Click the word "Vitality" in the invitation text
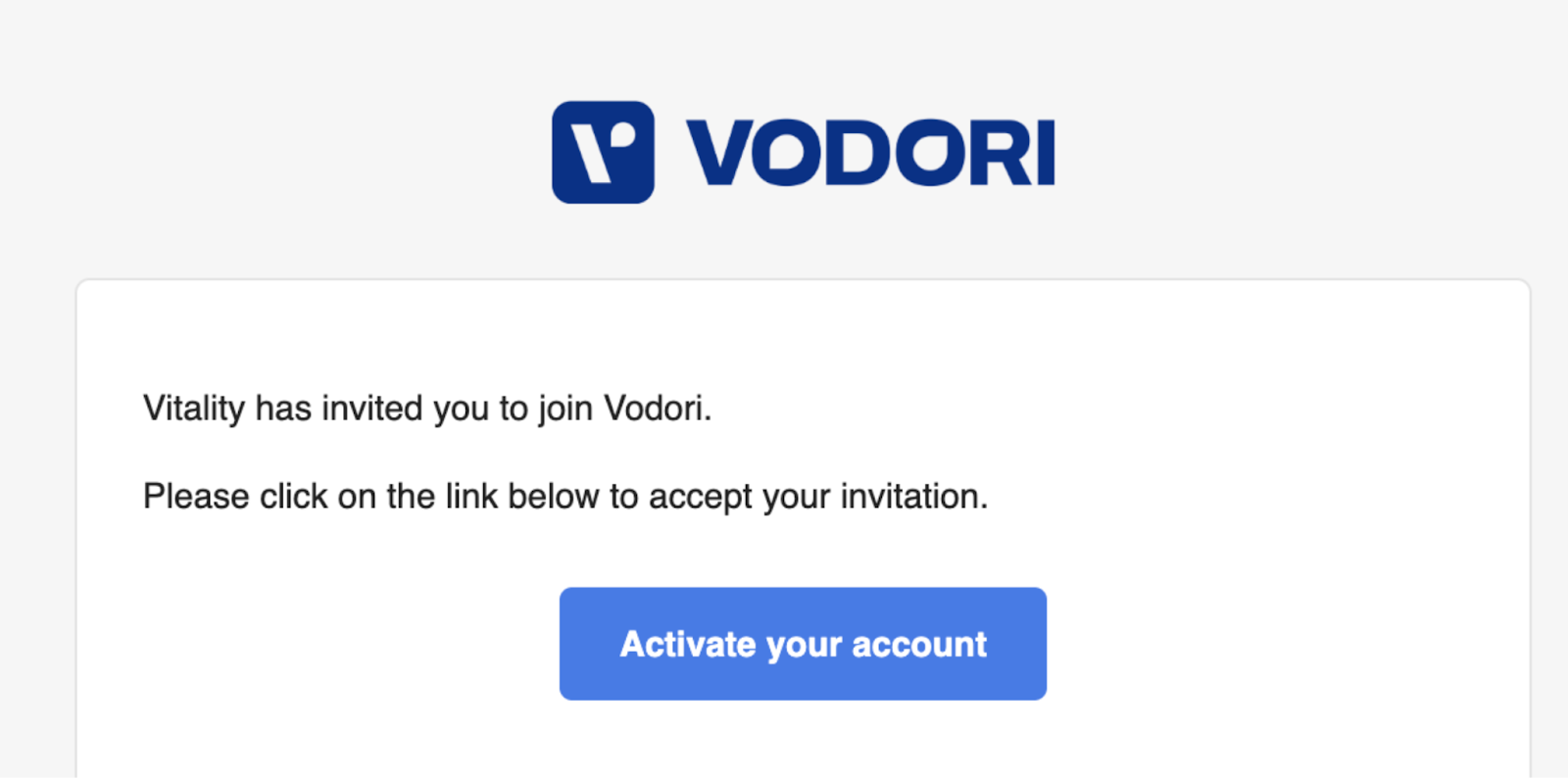Image resolution: width=1568 pixels, height=778 pixels. point(194,409)
